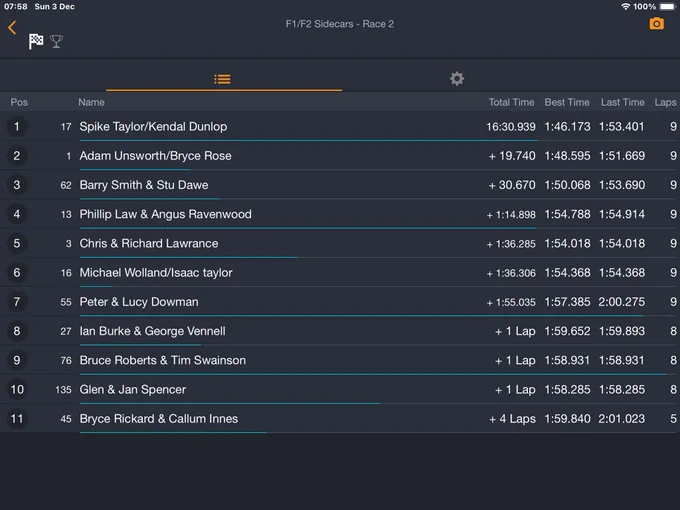Sort by the Name column header
Screen dimensions: 680x510
(92, 102)
